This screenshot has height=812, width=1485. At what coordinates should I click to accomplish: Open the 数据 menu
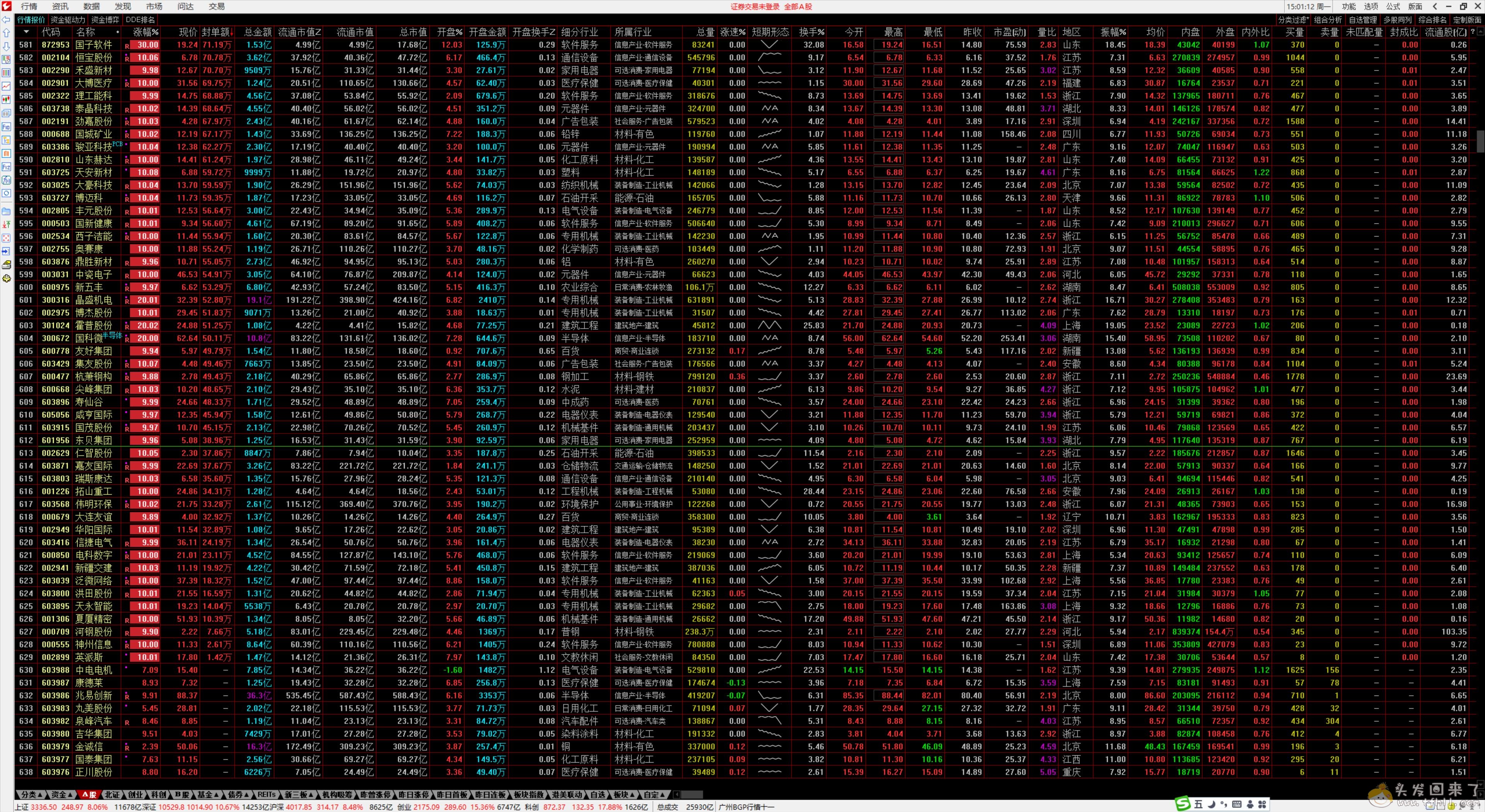[91, 6]
